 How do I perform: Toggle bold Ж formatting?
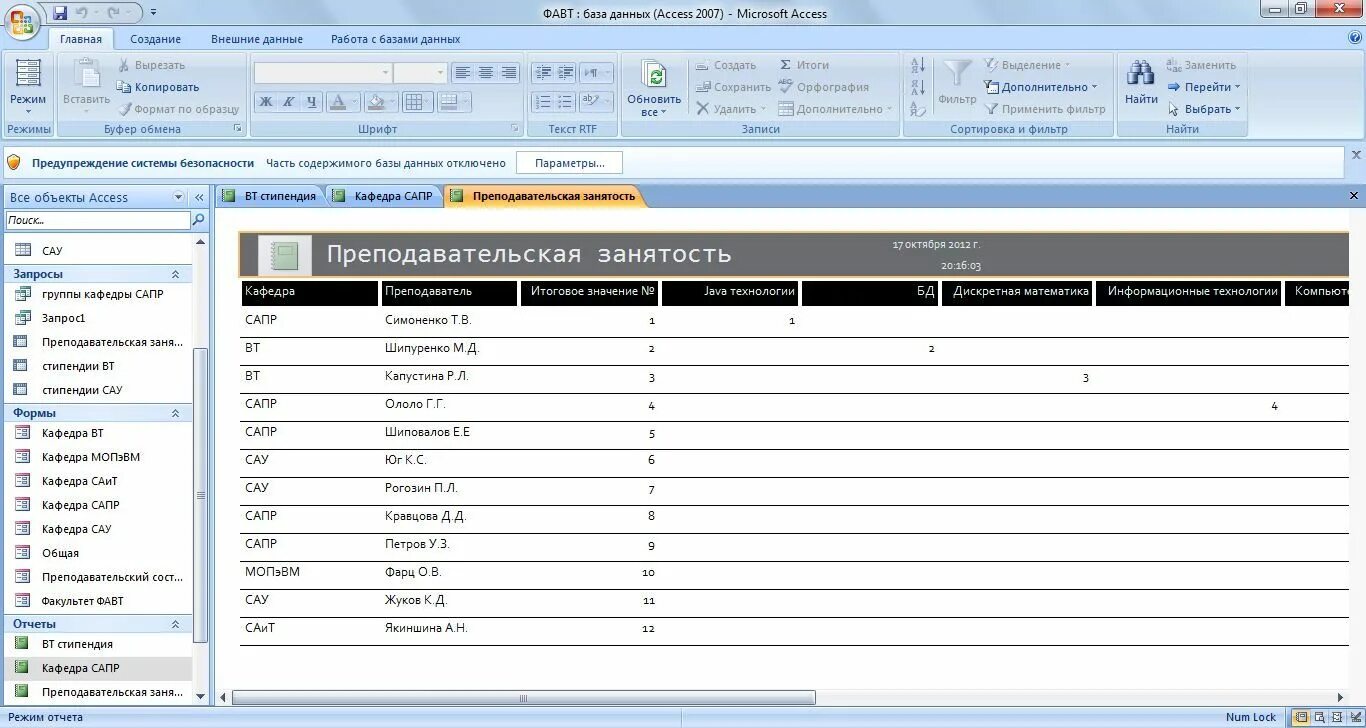pos(265,101)
